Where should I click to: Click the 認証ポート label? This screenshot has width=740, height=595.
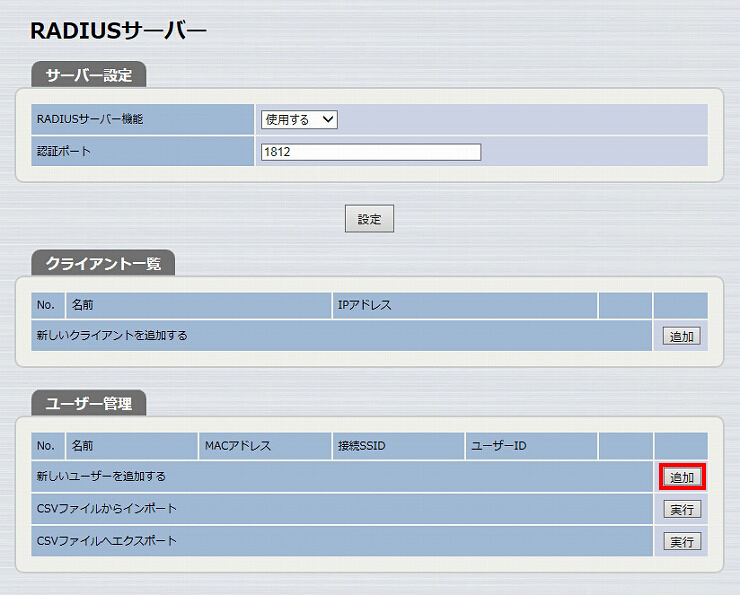pos(63,151)
